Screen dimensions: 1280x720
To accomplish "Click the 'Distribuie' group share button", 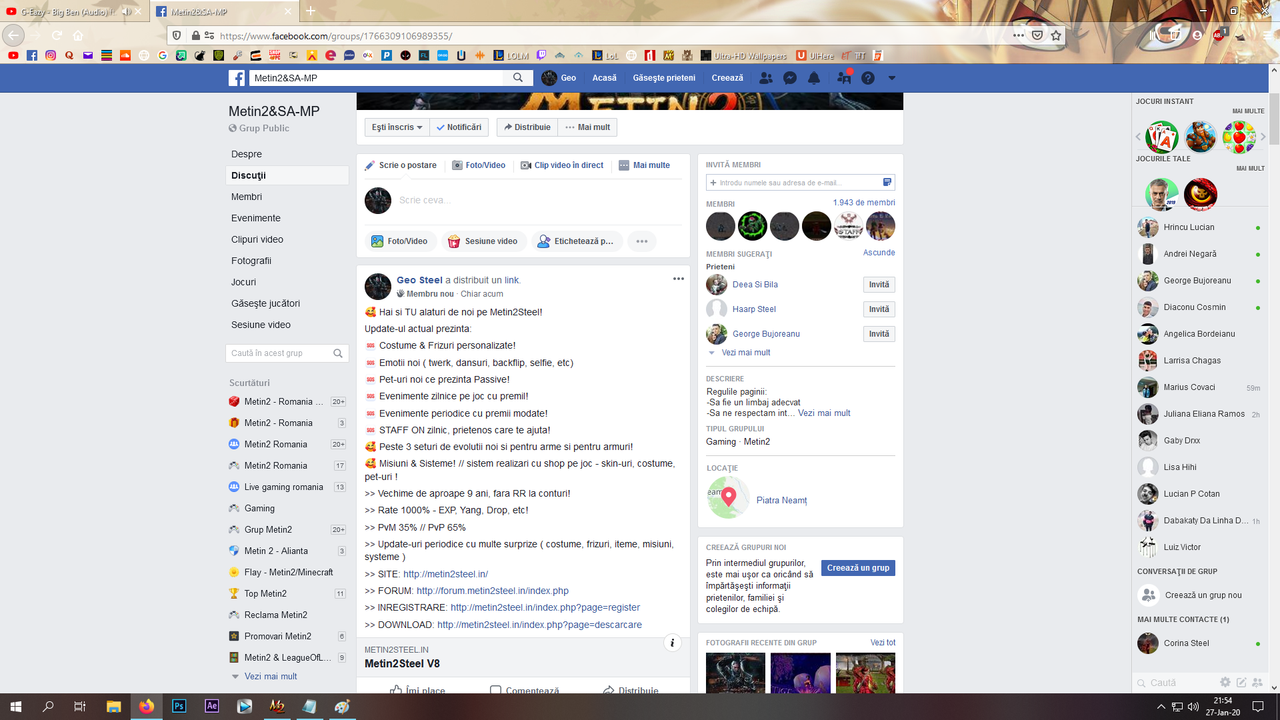I will [526, 127].
